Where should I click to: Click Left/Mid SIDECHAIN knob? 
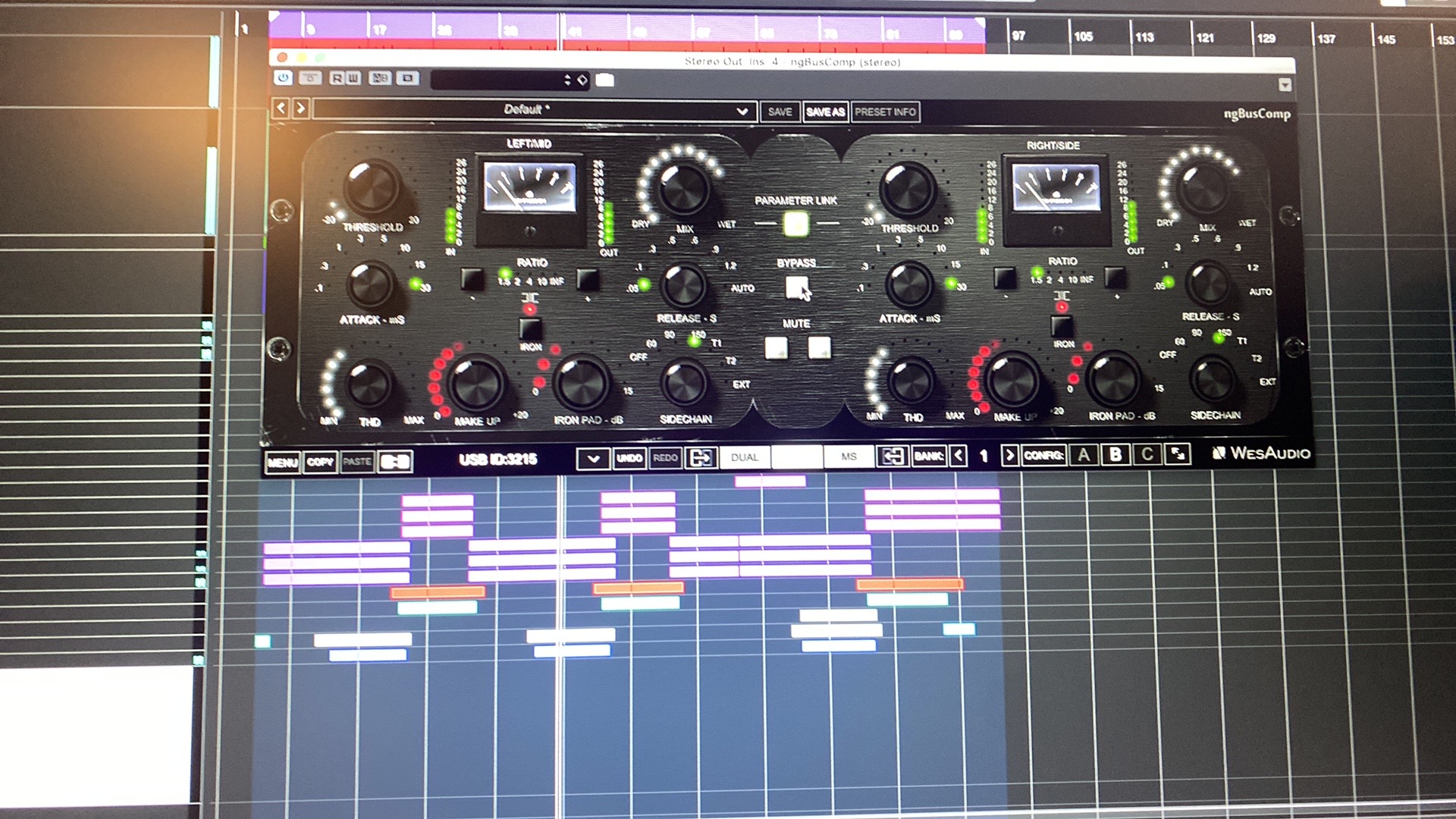[x=683, y=383]
